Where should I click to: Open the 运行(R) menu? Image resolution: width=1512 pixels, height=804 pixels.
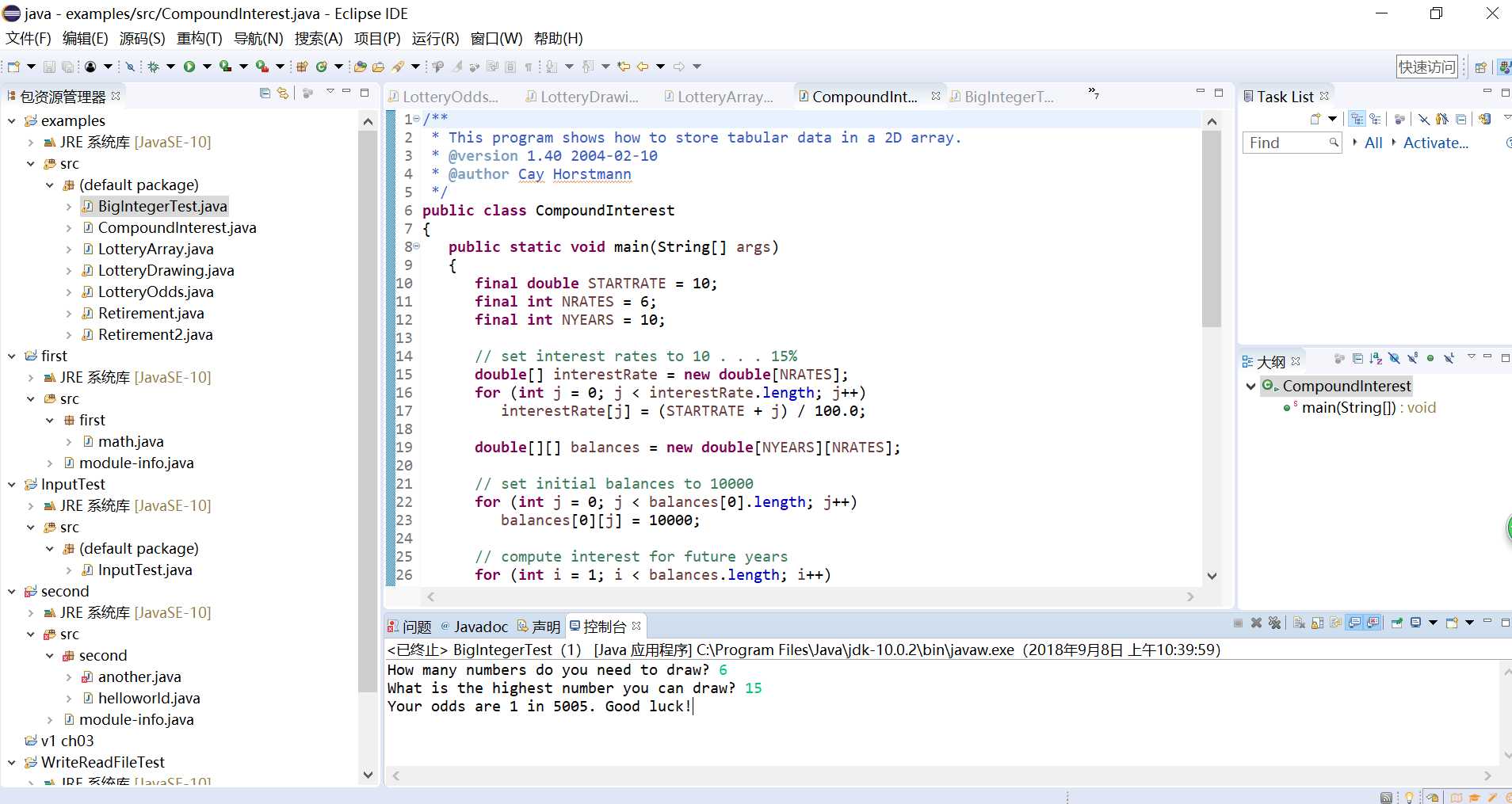click(435, 38)
